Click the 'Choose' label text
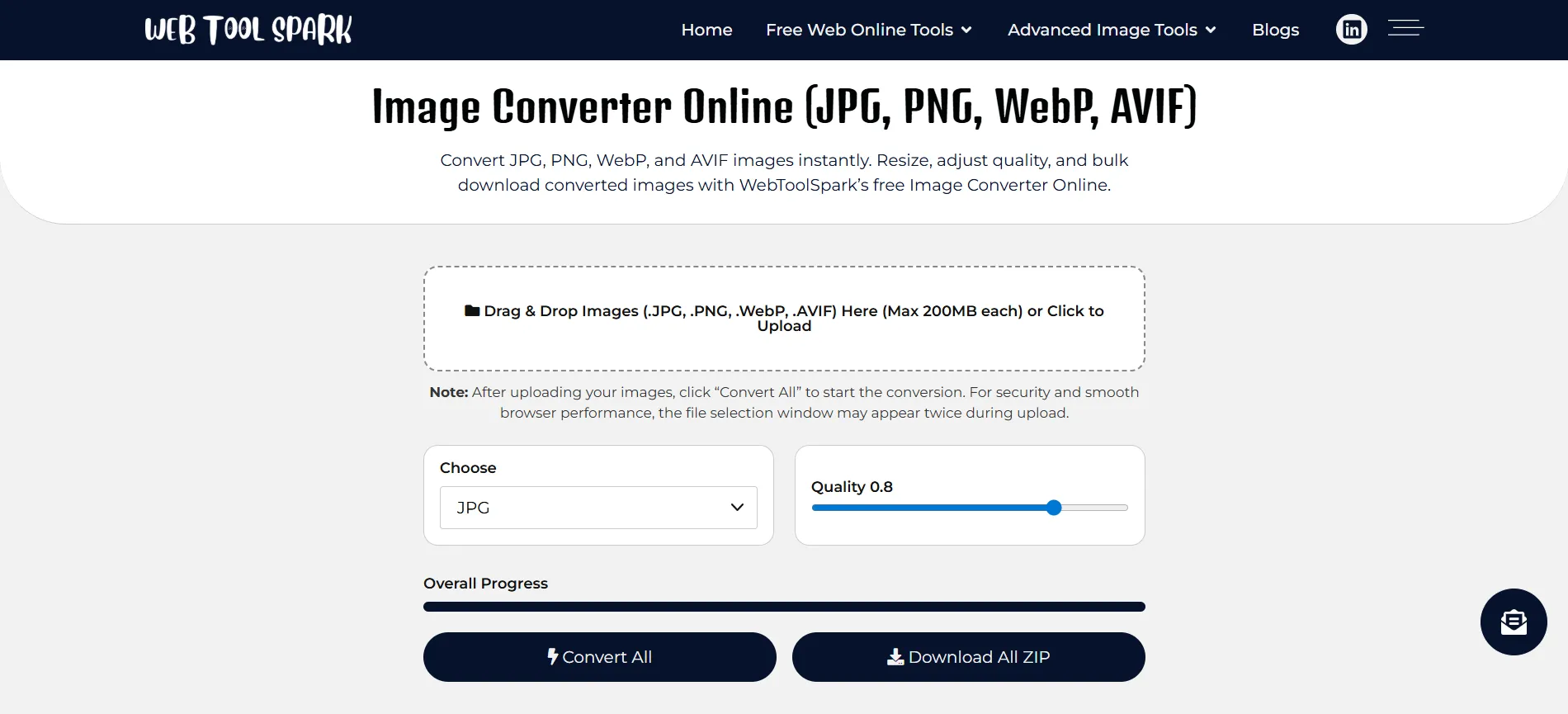This screenshot has width=1568, height=714. coord(468,468)
